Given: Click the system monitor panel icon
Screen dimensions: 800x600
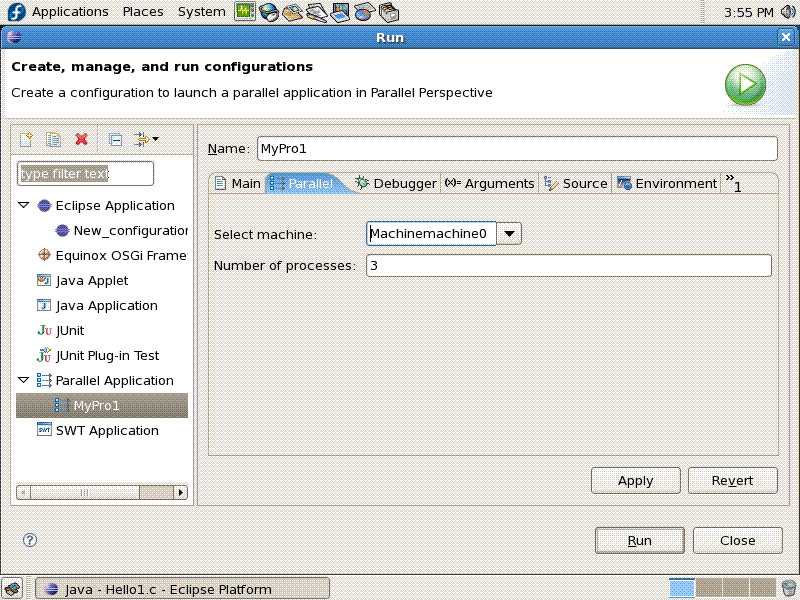Looking at the screenshot, I should (245, 12).
